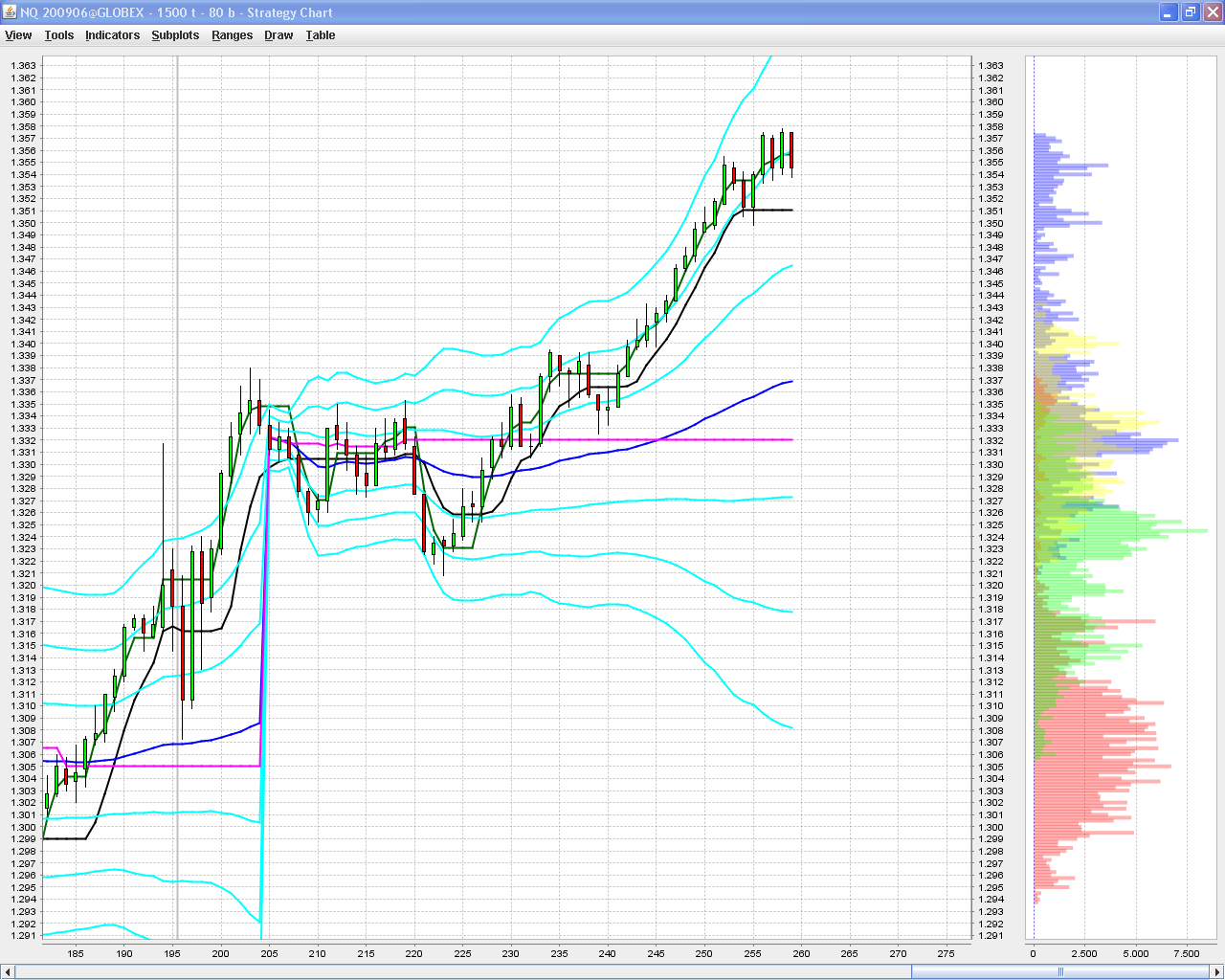
Task: Open the Draw menu
Action: [x=278, y=35]
